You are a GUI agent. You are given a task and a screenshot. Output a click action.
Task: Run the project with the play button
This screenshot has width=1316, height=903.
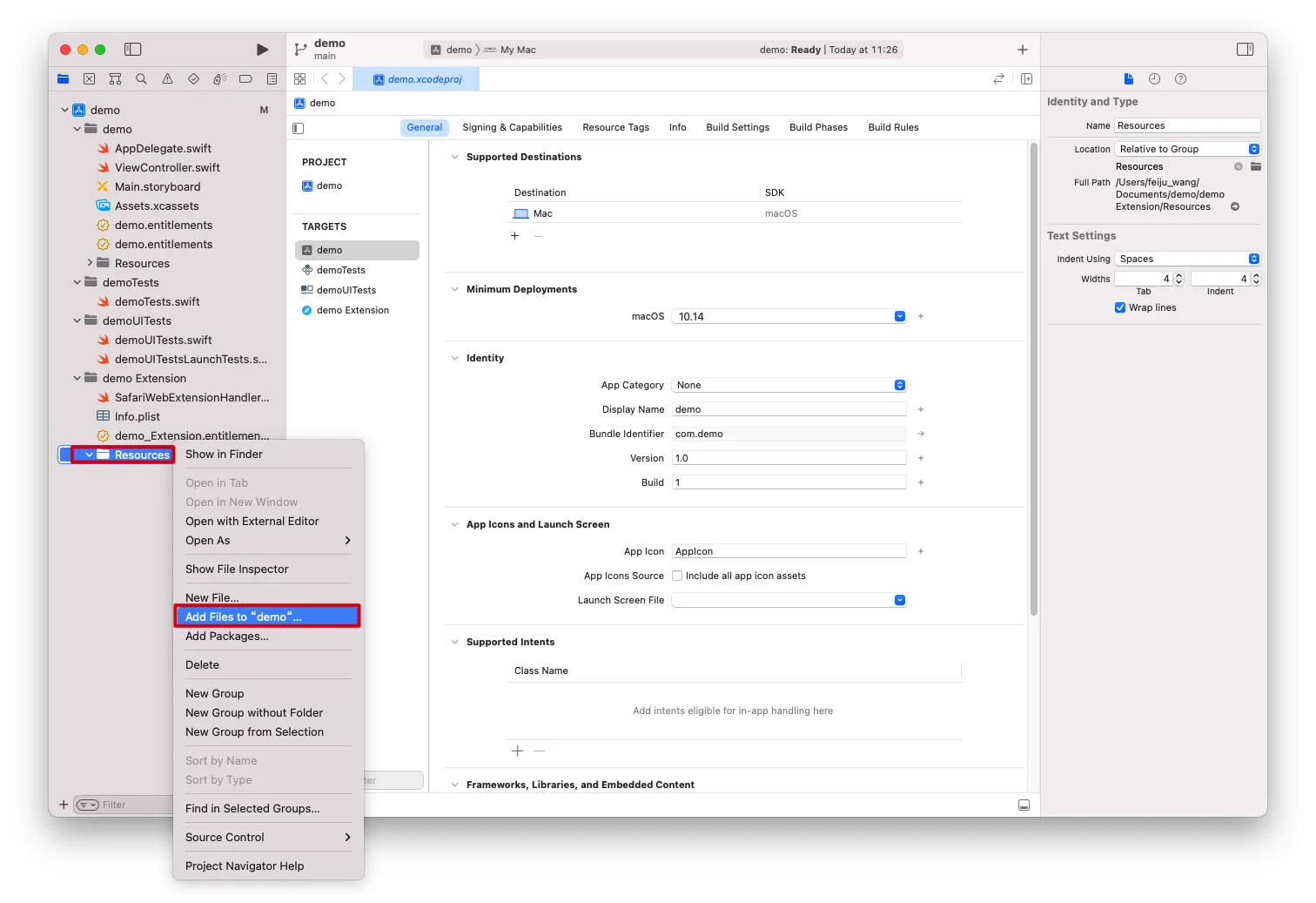point(262,50)
